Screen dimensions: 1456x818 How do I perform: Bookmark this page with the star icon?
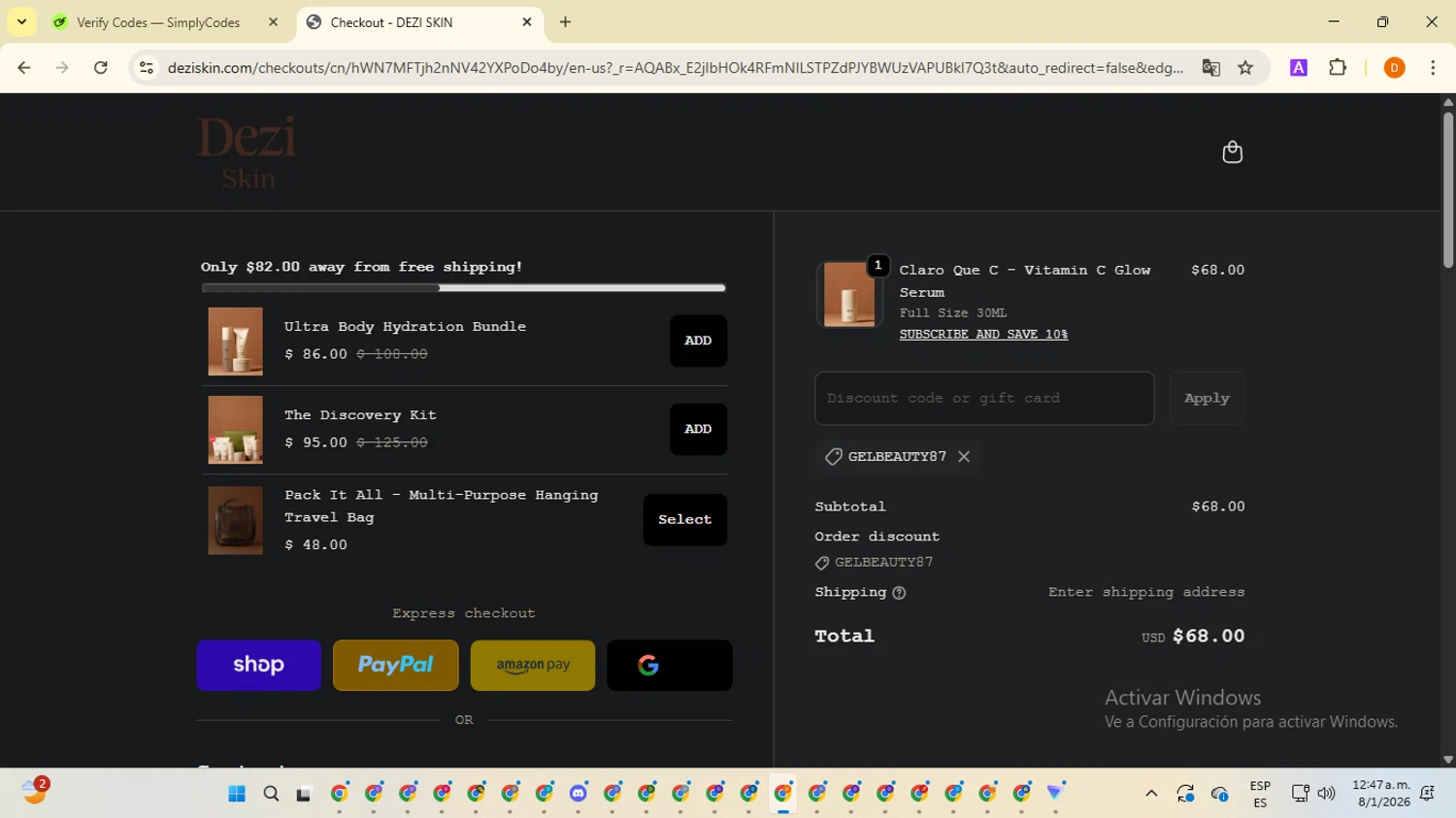pos(1245,68)
